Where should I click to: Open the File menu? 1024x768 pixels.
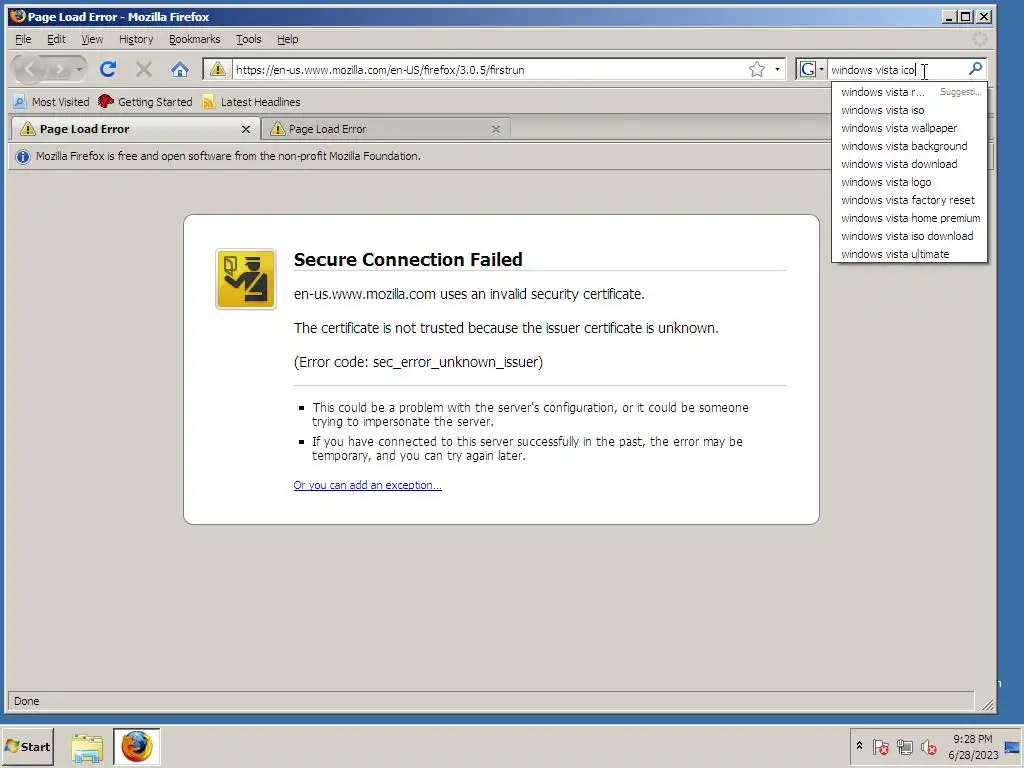(23, 39)
